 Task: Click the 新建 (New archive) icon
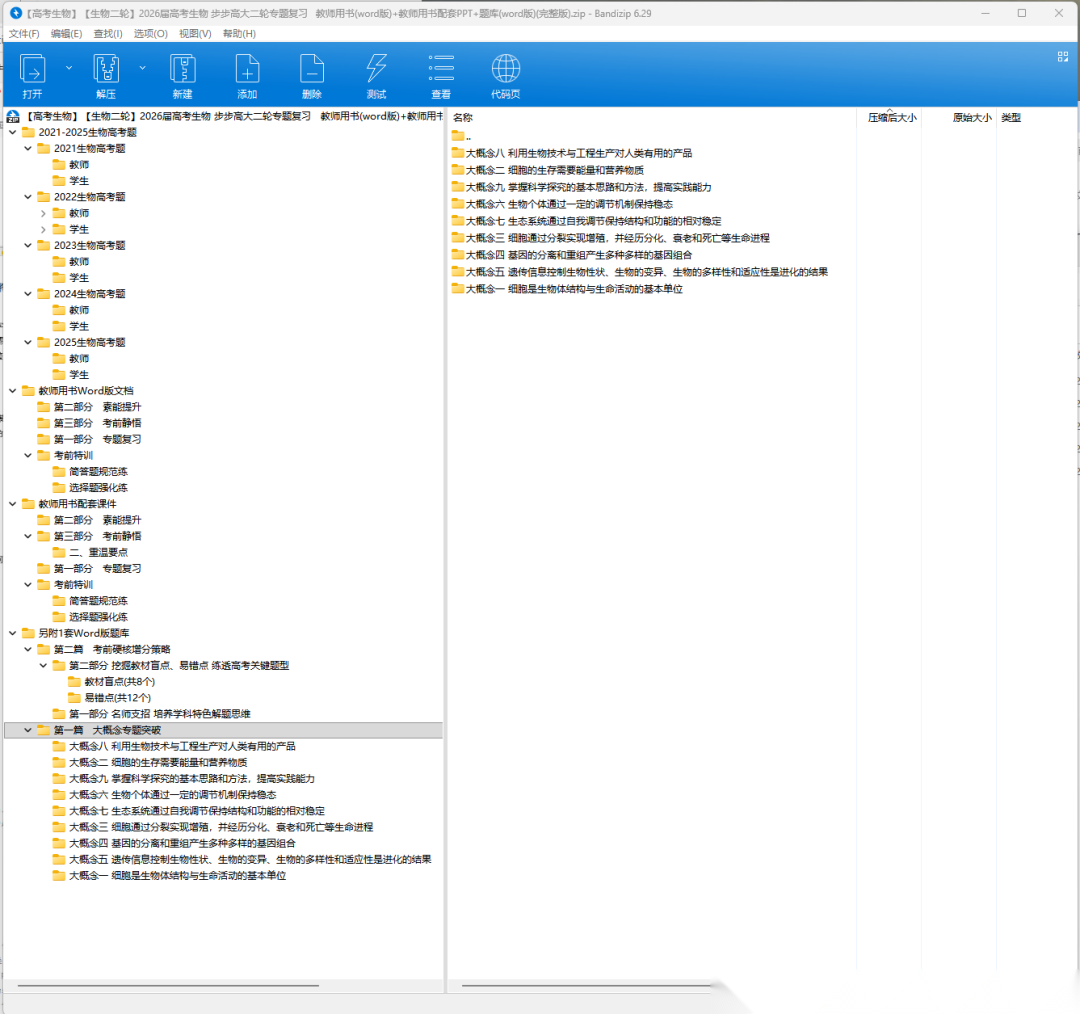(182, 70)
